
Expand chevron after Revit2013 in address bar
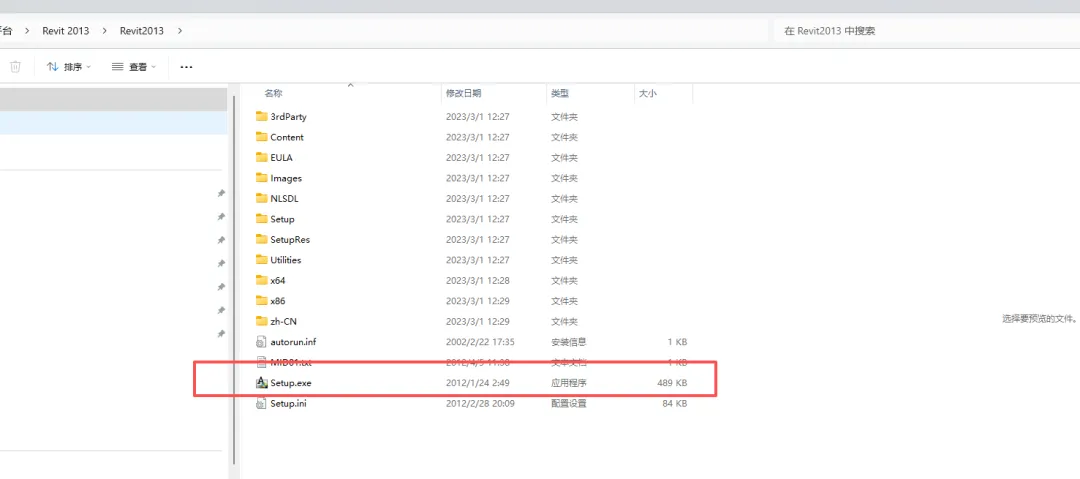pos(180,31)
